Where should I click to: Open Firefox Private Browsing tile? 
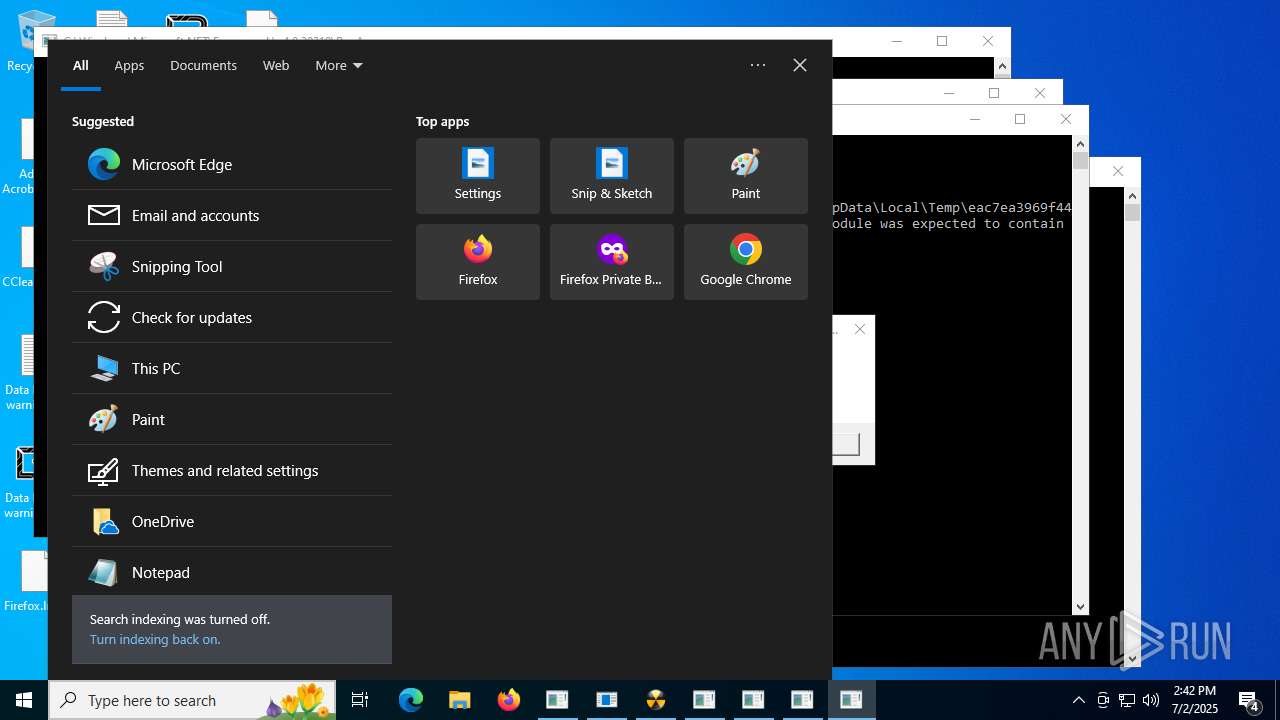612,262
